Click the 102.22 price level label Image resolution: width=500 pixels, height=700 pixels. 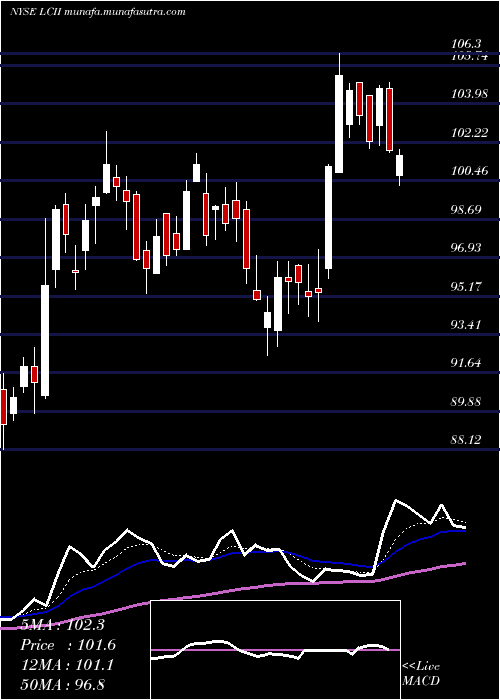click(x=470, y=133)
